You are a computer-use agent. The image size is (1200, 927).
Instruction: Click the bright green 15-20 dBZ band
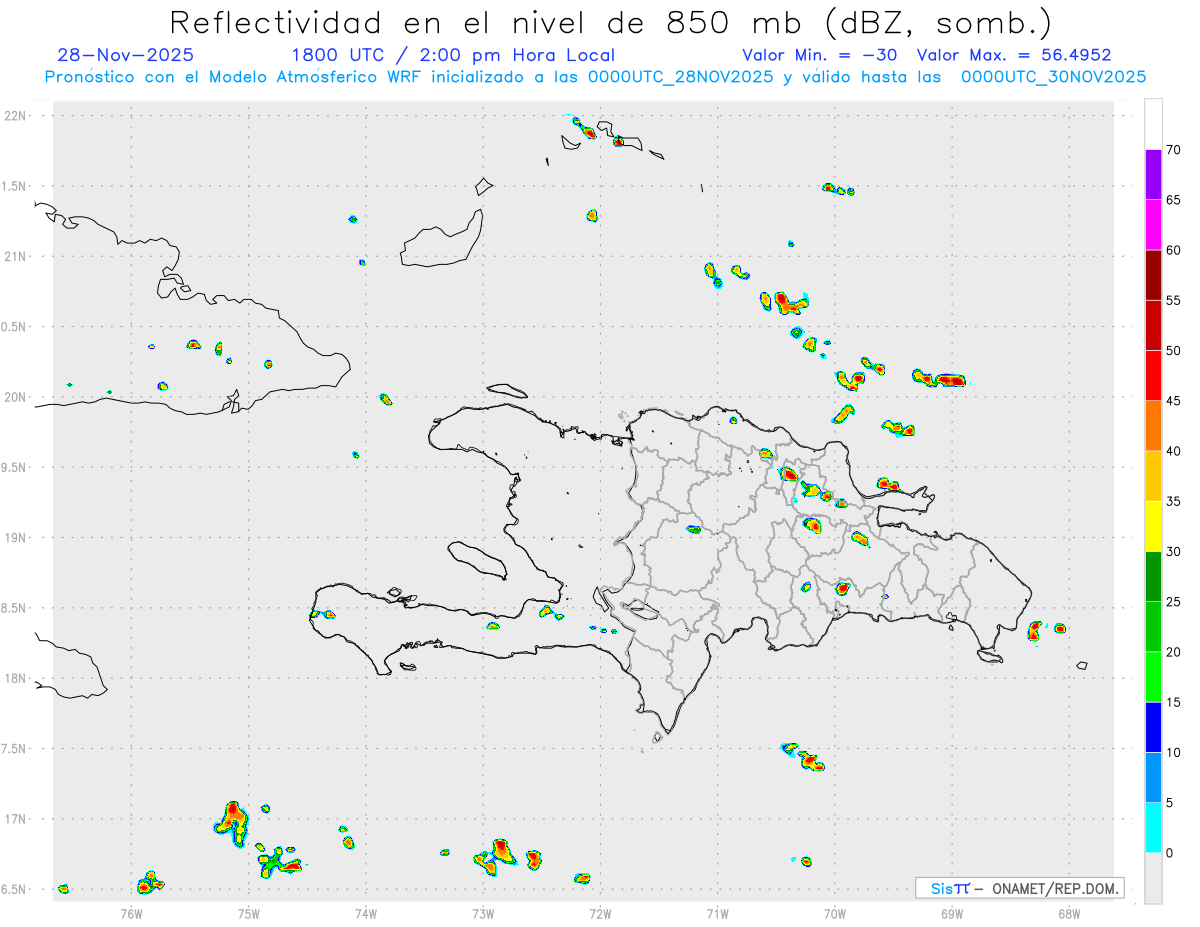(1153, 678)
